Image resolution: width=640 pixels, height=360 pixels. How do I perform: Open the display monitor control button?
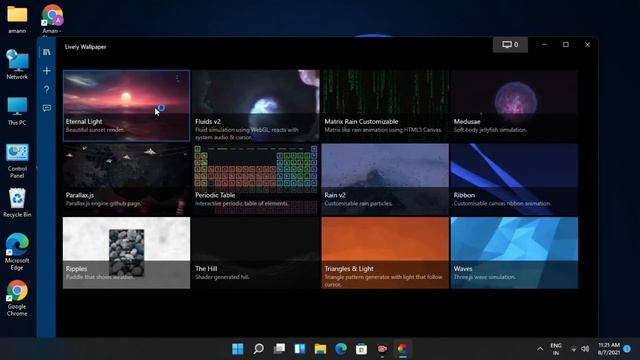pyautogui.click(x=510, y=44)
